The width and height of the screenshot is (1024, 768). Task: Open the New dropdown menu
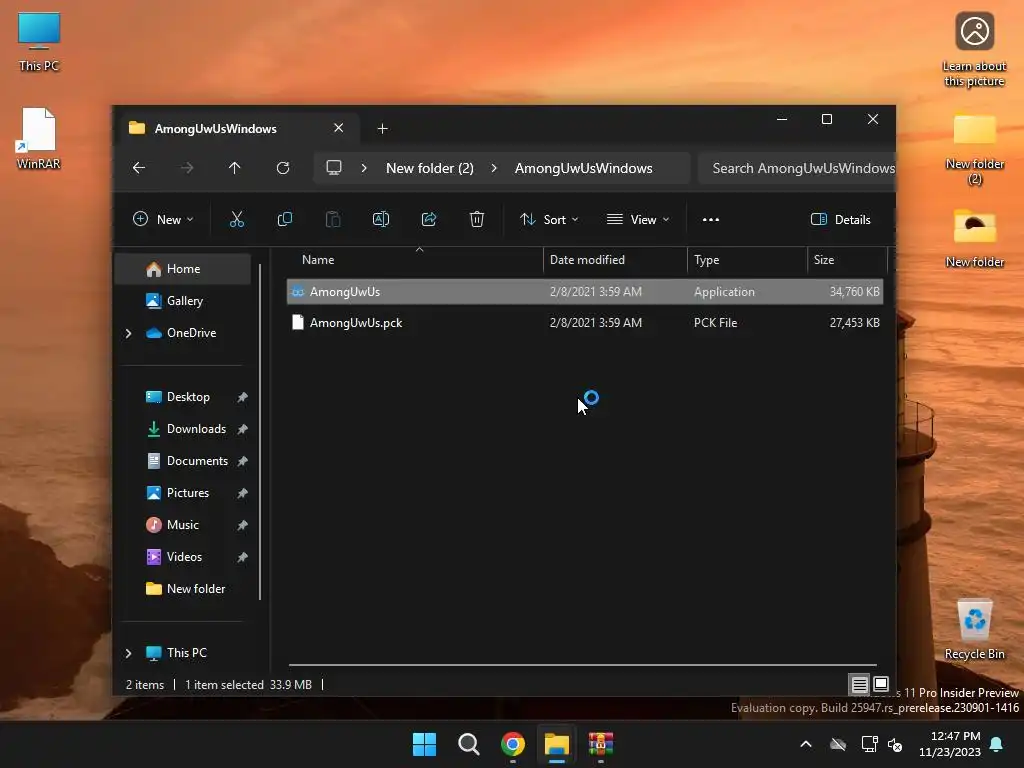tap(163, 219)
